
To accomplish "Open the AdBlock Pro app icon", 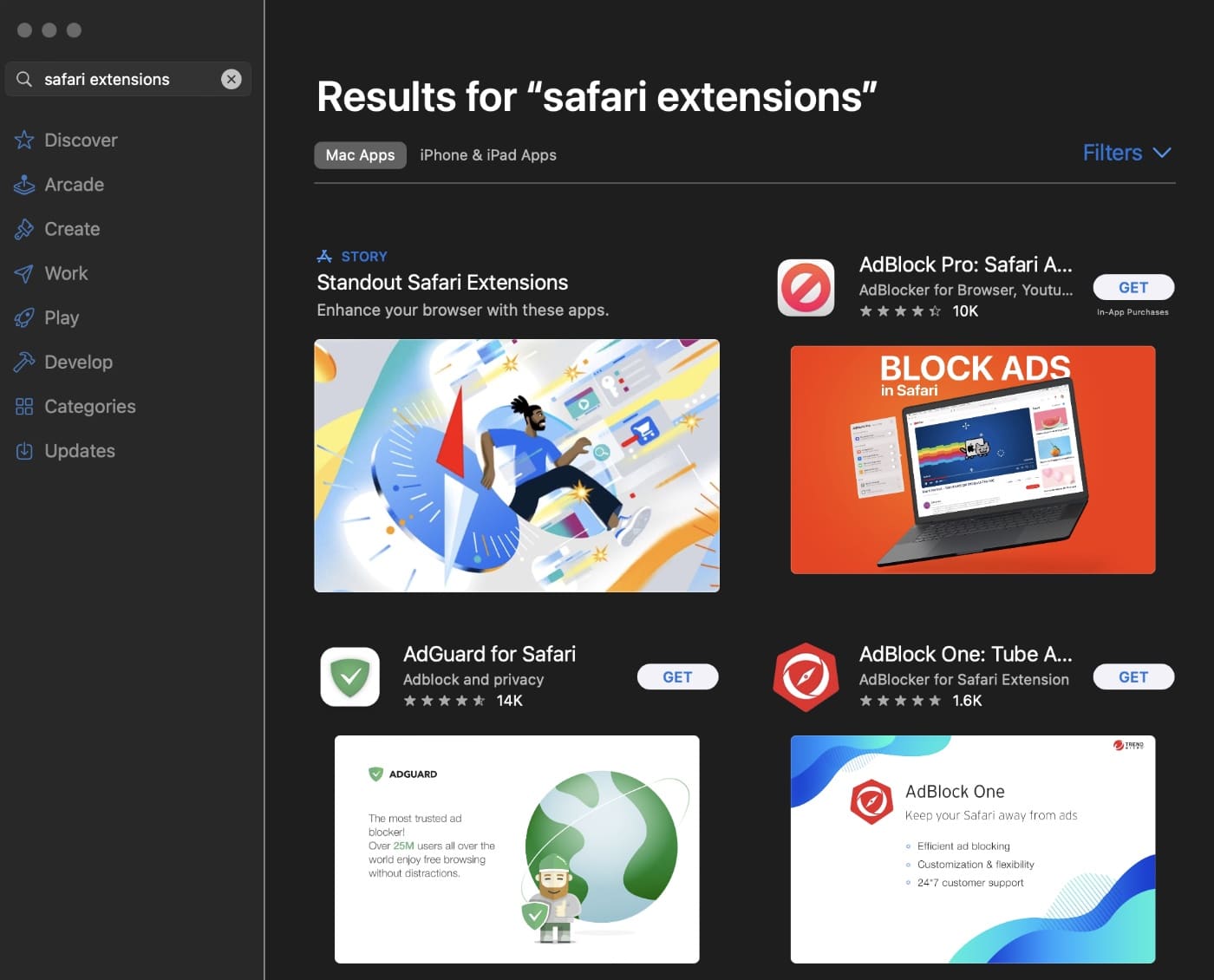I will tap(806, 288).
